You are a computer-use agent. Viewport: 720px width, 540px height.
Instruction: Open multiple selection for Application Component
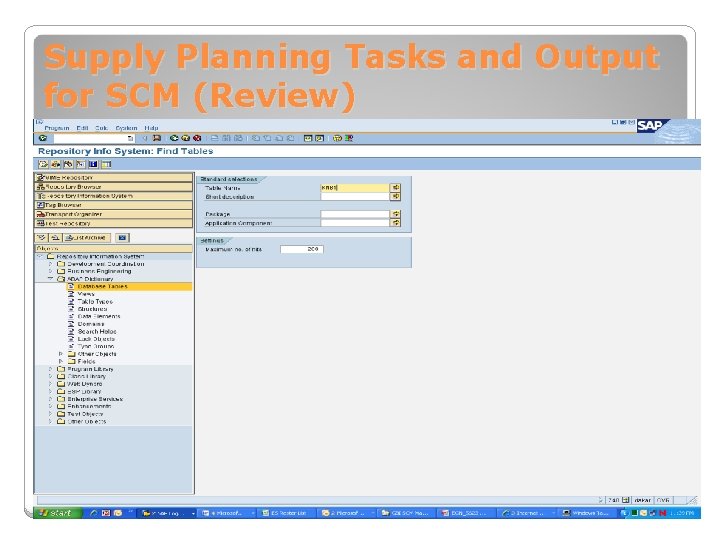(x=395, y=223)
